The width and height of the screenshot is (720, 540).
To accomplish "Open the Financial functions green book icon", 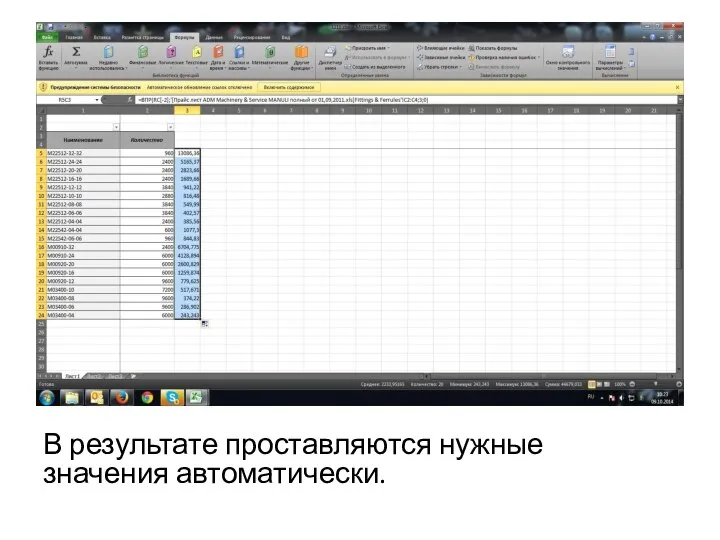I will tap(143, 51).
